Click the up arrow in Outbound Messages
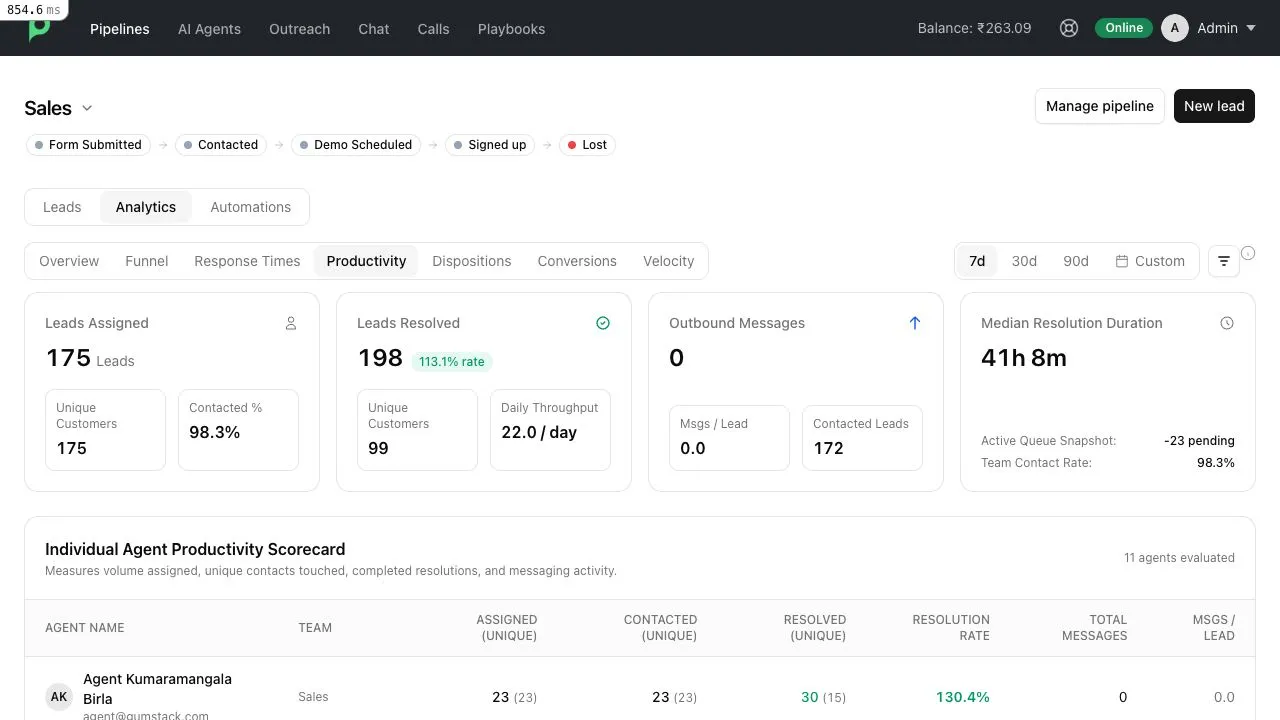Image resolution: width=1280 pixels, height=720 pixels. click(x=915, y=323)
